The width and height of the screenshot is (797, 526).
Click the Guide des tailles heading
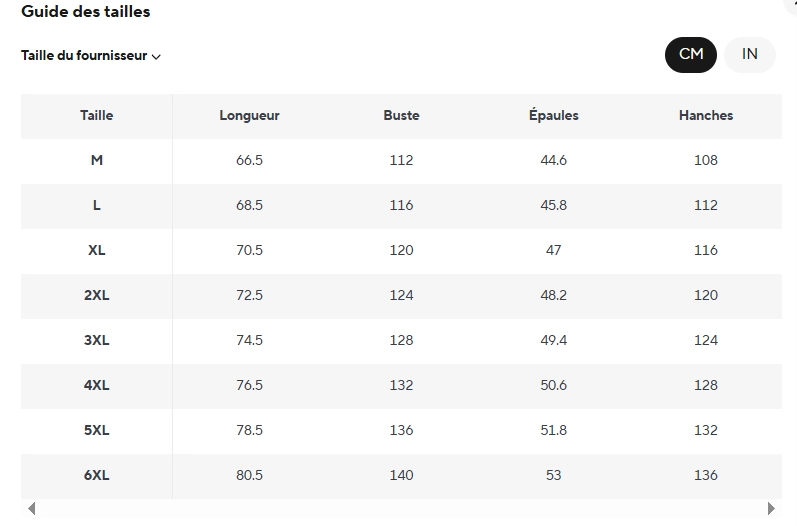(x=85, y=11)
